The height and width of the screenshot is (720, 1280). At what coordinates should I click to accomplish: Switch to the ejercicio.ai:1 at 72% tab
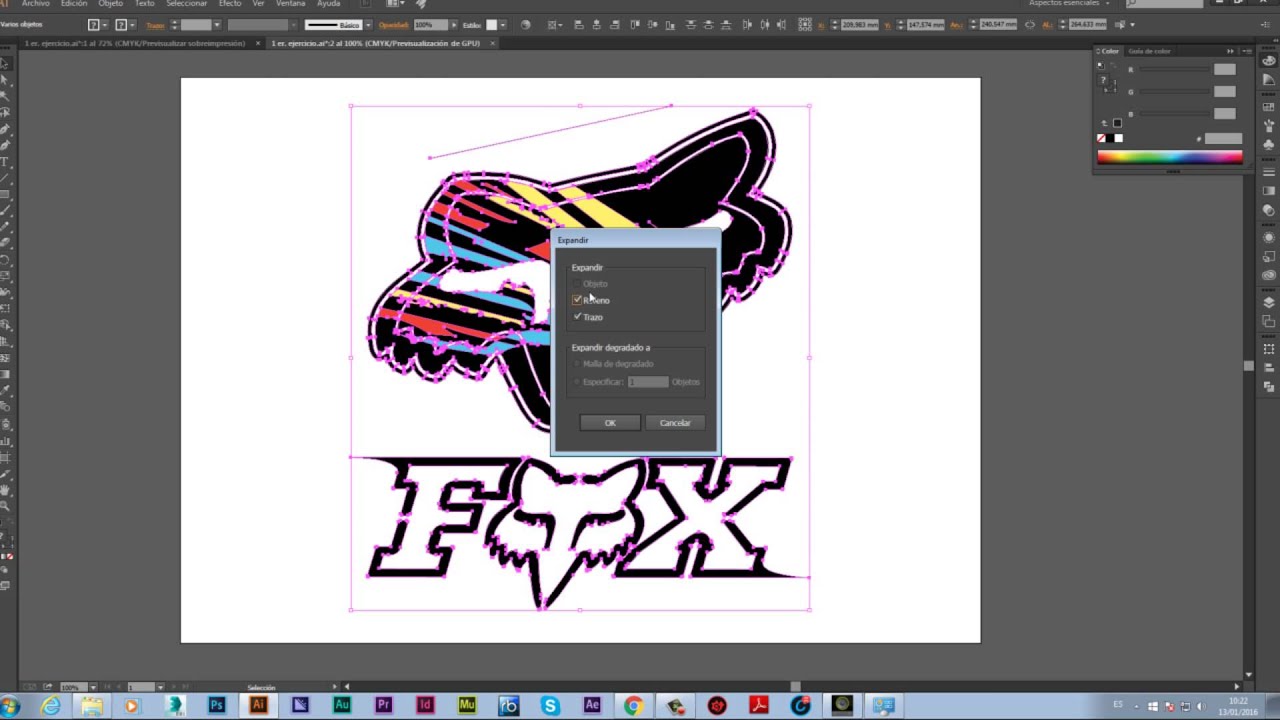[135, 44]
